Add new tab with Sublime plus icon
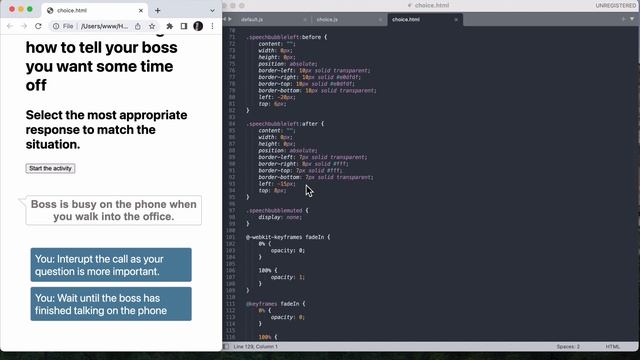The image size is (640, 360). pos(623,19)
